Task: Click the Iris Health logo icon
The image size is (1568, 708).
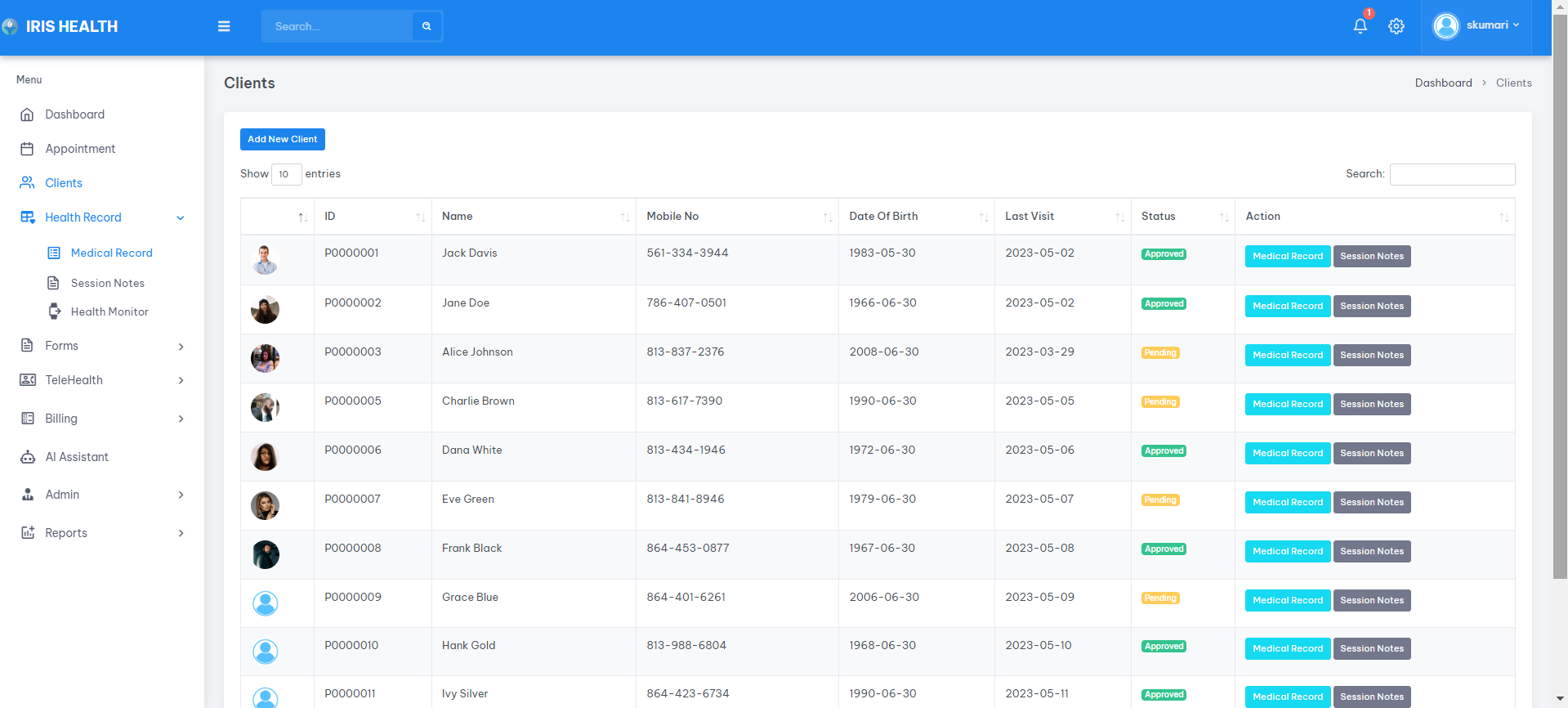Action: coord(10,26)
